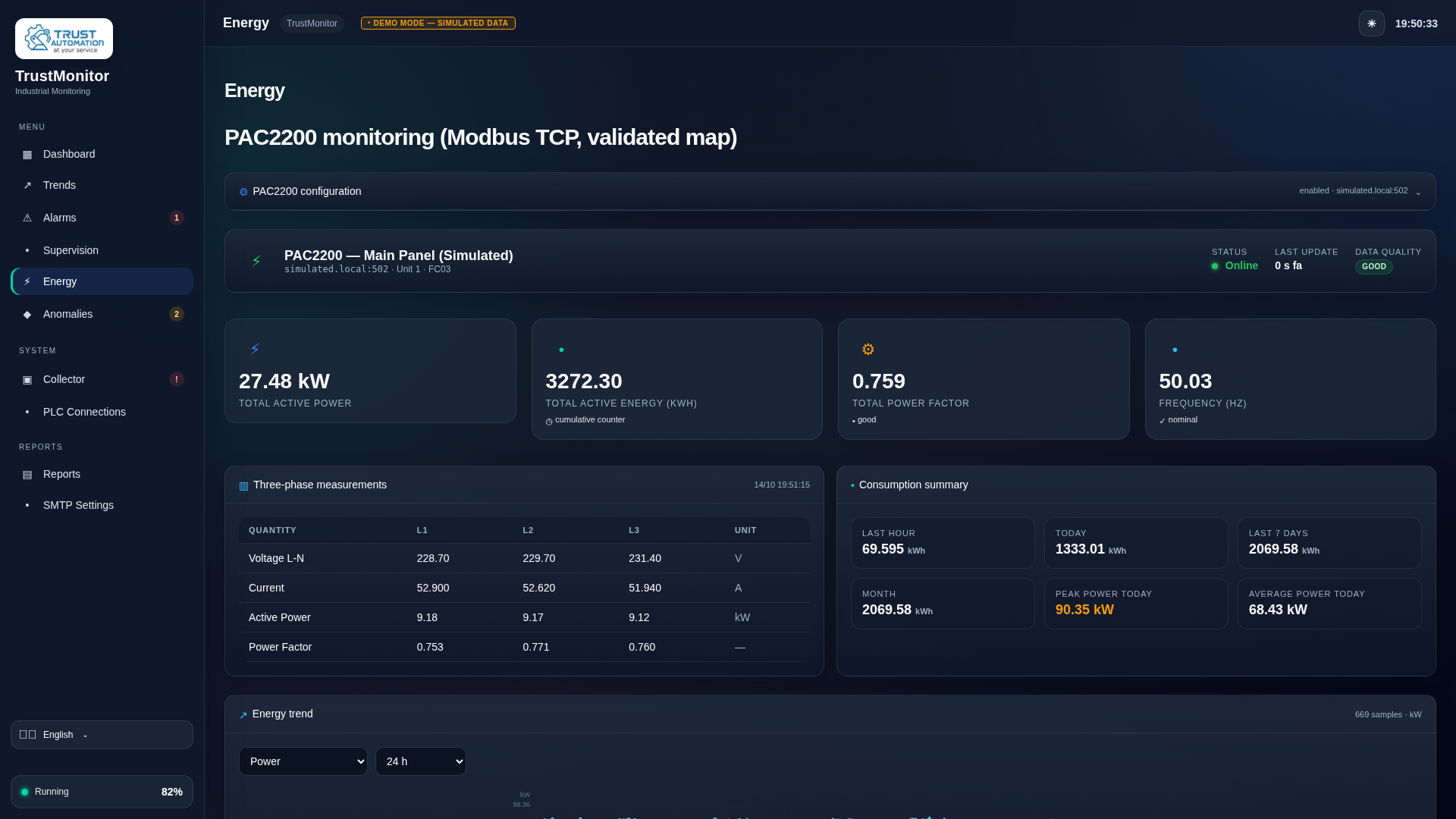
Task: Open the English language selector
Action: pos(102,735)
